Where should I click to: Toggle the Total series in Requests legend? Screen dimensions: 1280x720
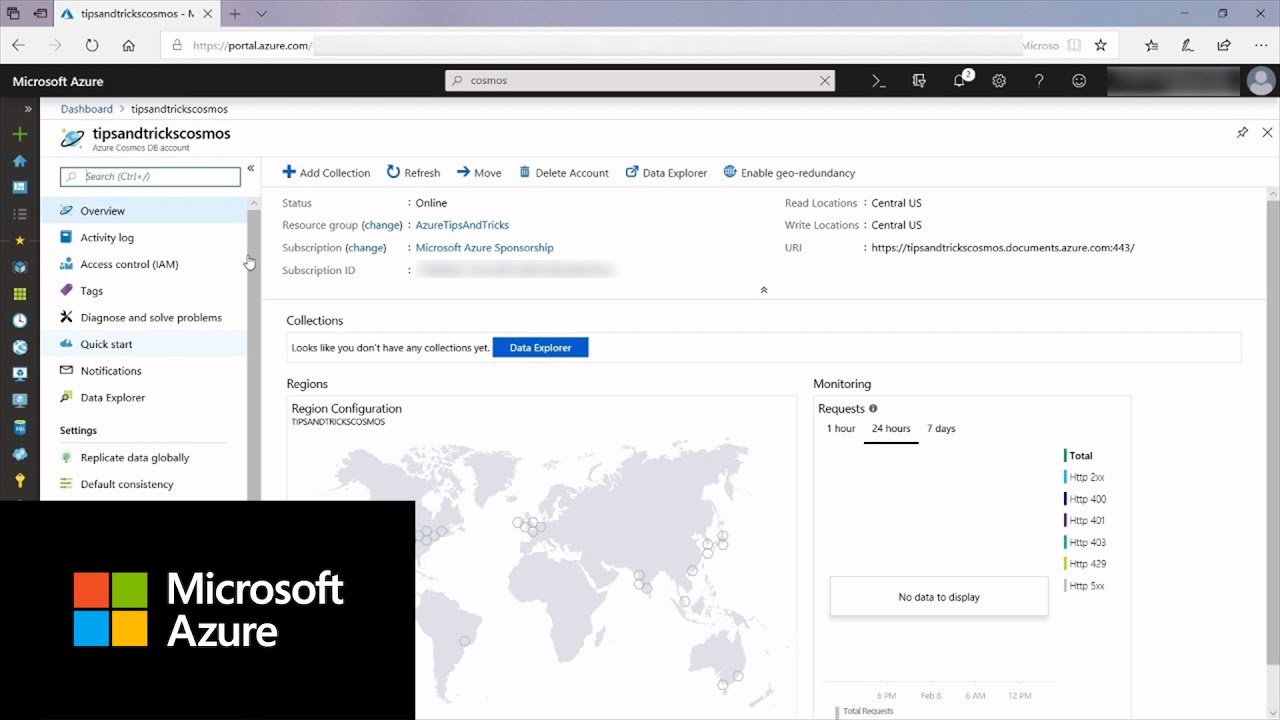point(1079,456)
